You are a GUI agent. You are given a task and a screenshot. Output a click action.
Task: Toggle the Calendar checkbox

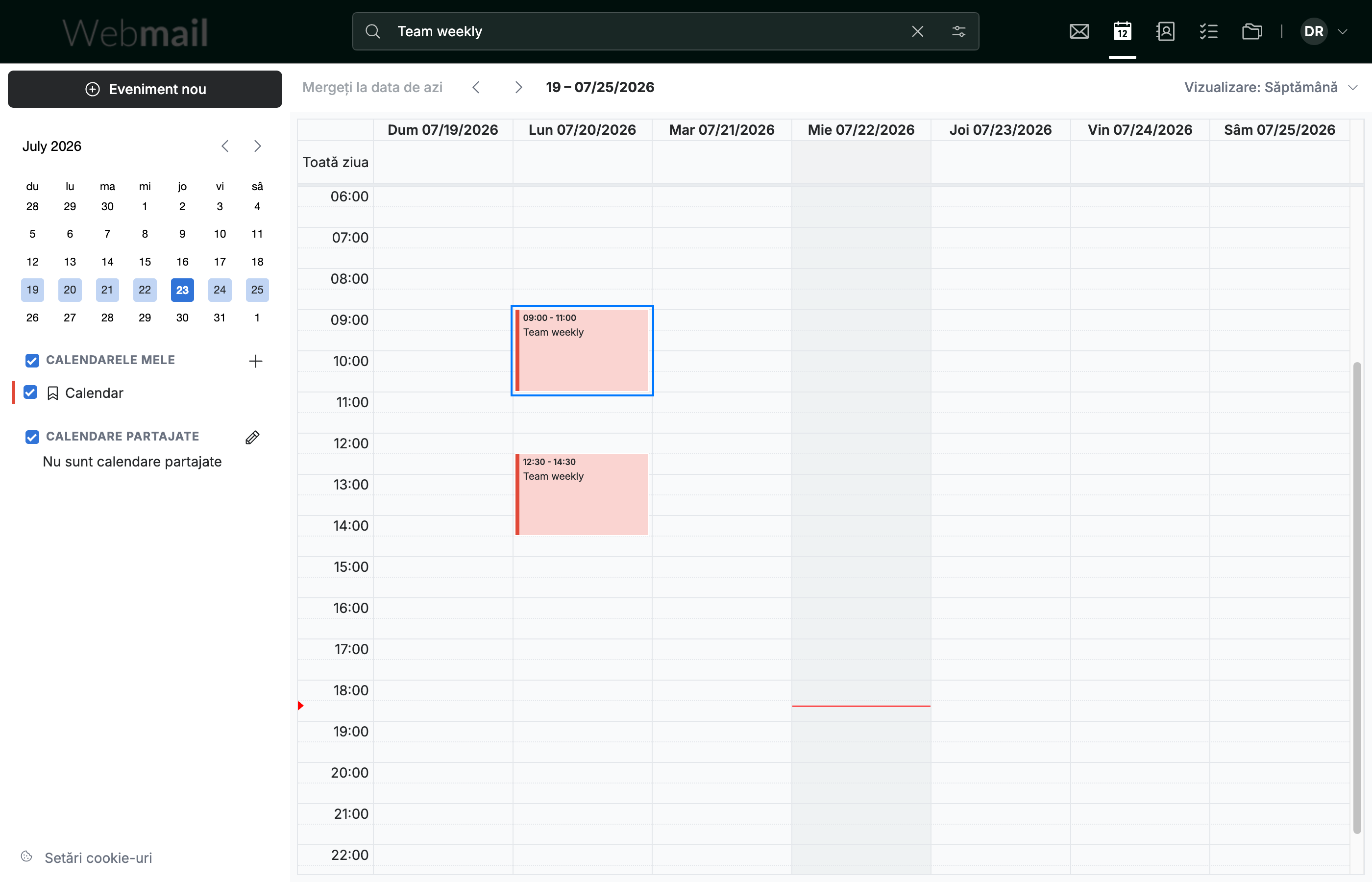pyautogui.click(x=30, y=392)
